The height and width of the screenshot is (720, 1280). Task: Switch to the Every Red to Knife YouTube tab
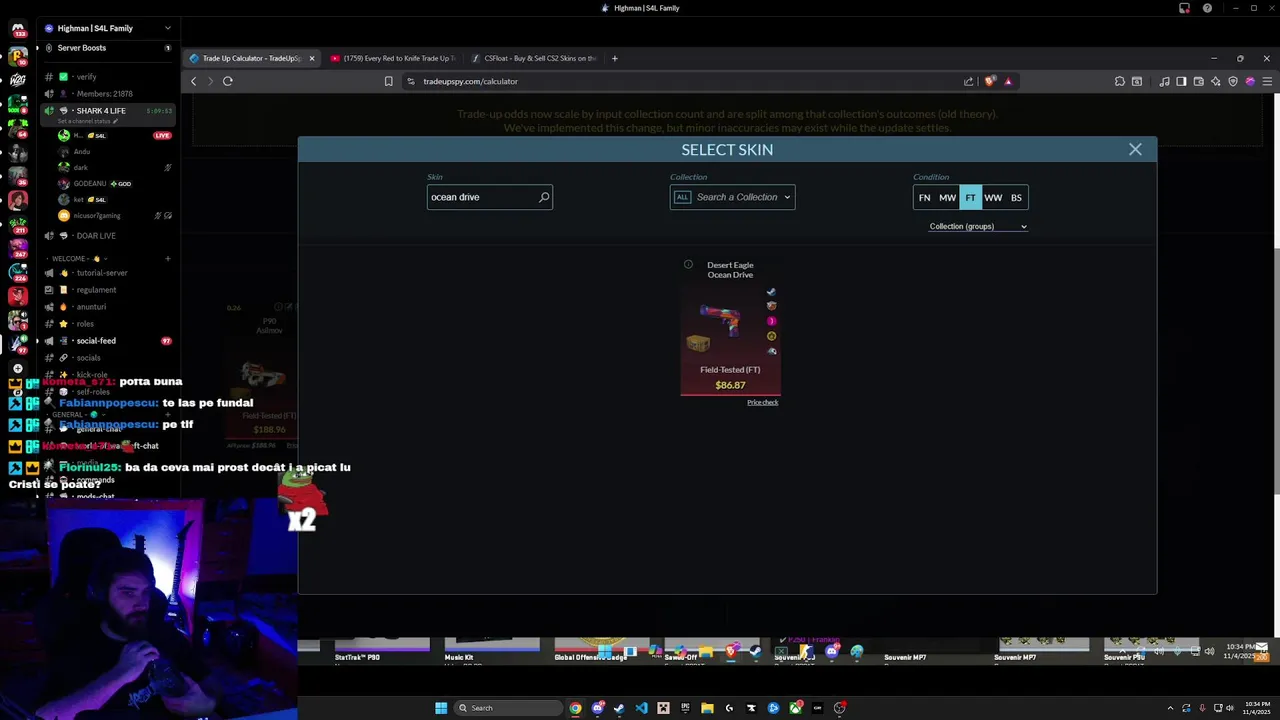[392, 58]
